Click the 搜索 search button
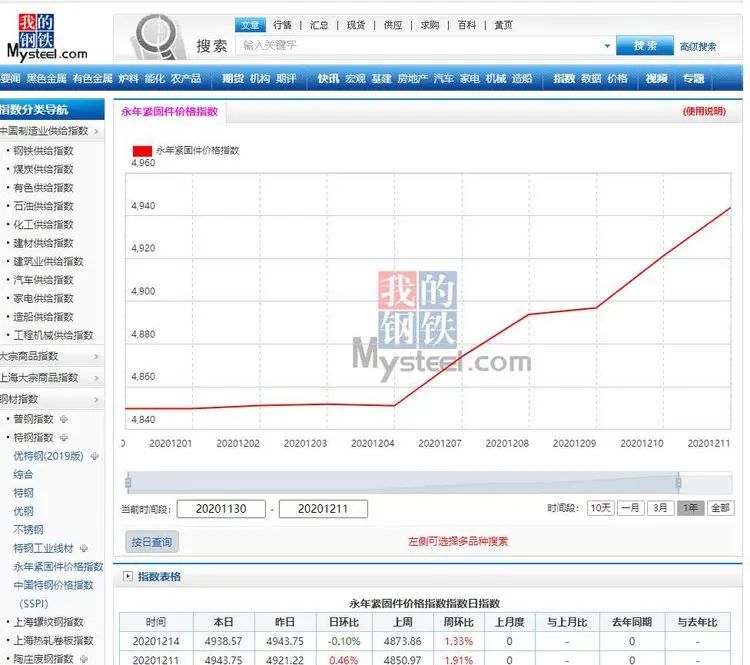750x665 pixels. coord(645,46)
